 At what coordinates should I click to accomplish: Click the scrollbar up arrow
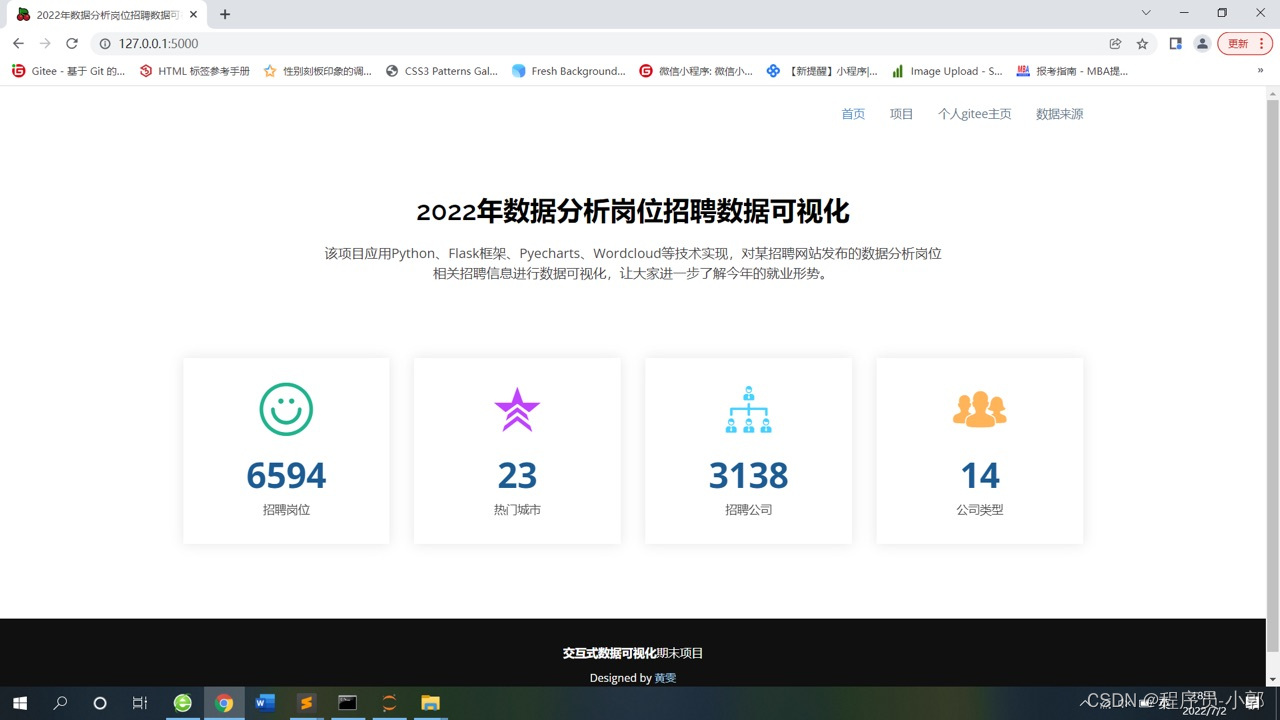pos(1273,92)
